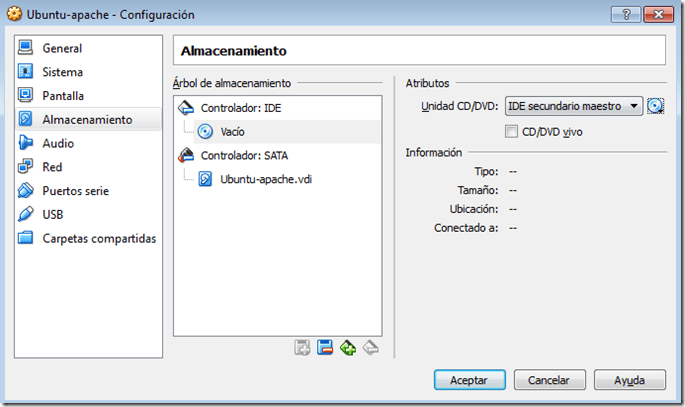Open Audio settings category
The height and width of the screenshot is (407, 685).
58,143
